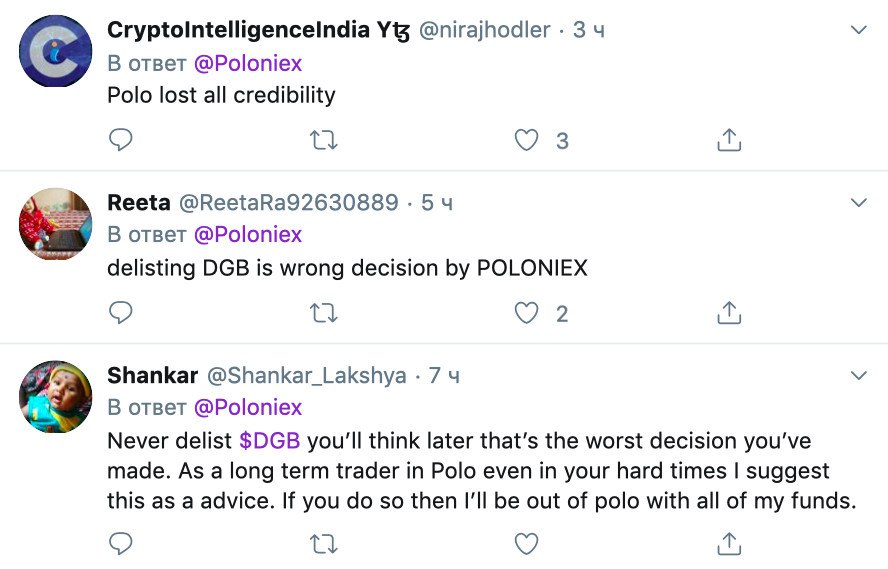Open the dropdown arrow on Shankar's tweet
This screenshot has width=888, height=569.
coord(858,376)
